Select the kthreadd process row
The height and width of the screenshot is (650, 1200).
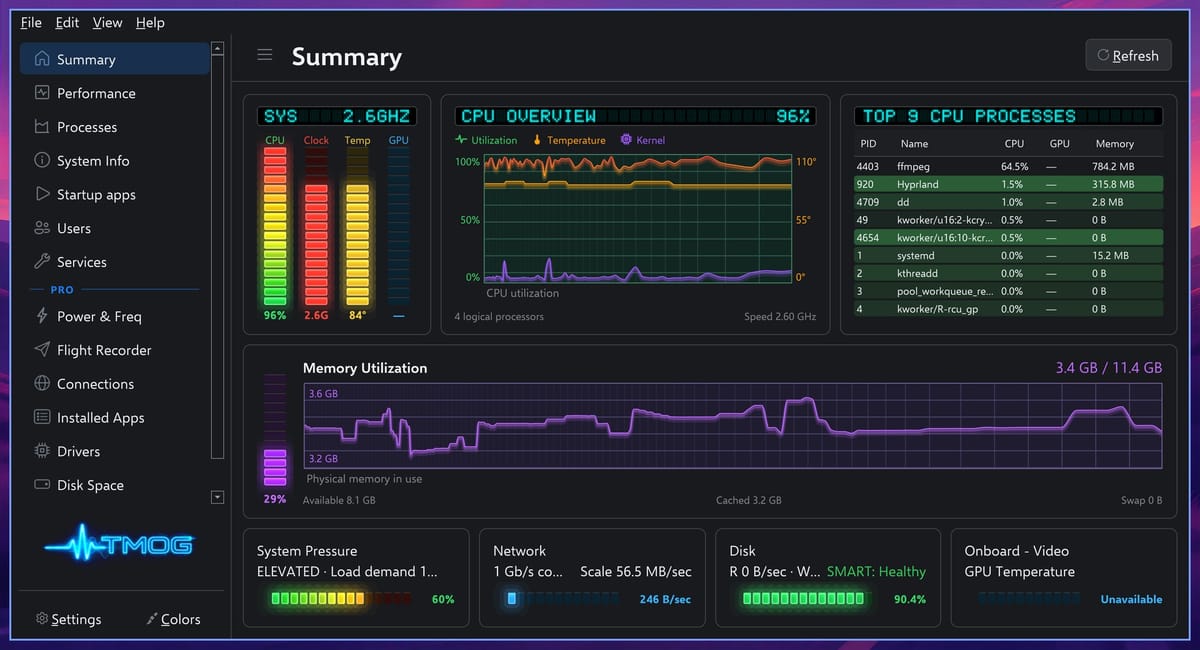click(x=1008, y=273)
